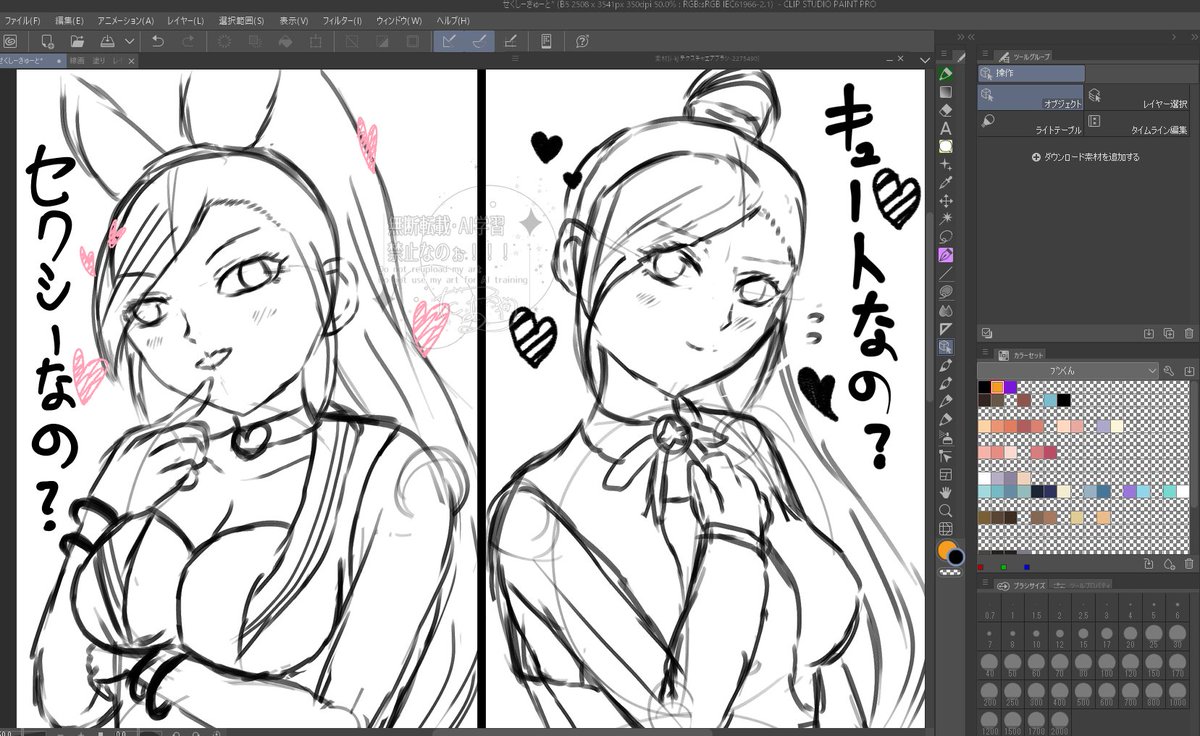
Task: Toggle Snap to Ruler
Action: 449,42
